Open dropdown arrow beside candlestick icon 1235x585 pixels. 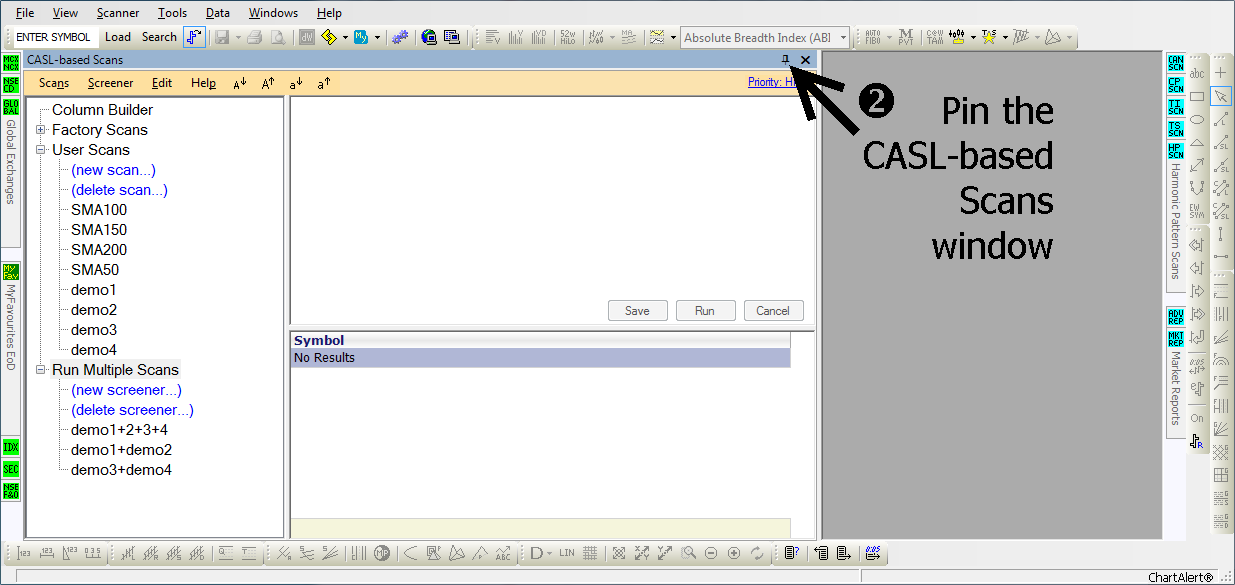[x=974, y=37]
